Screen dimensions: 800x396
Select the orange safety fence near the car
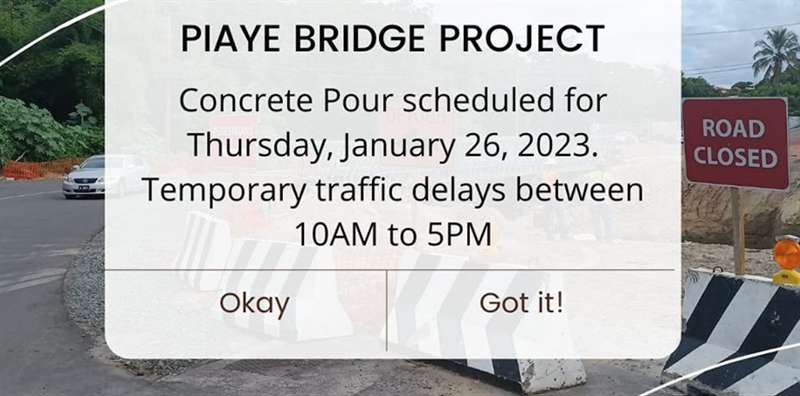pyautogui.click(x=36, y=169)
